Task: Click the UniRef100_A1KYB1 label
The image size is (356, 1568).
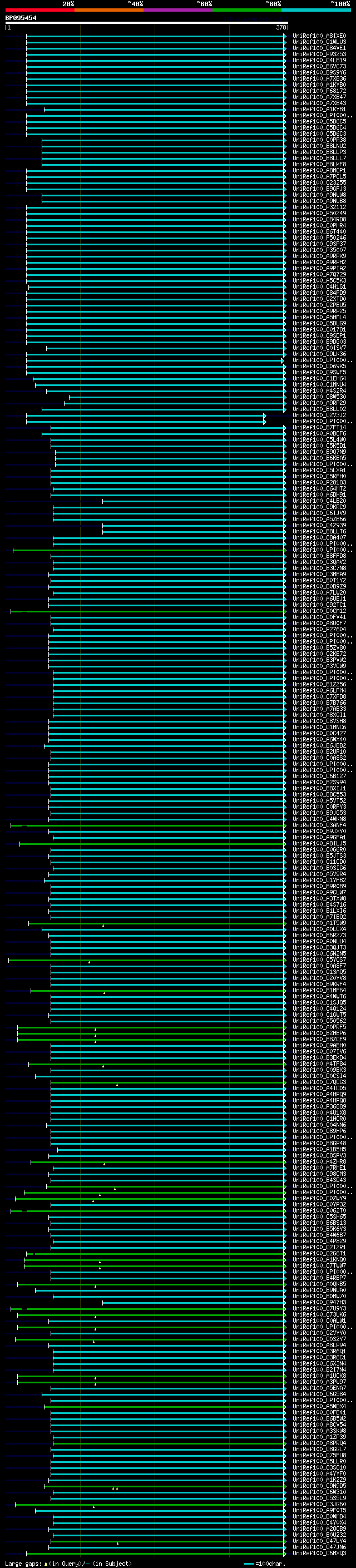Action: tap(319, 110)
